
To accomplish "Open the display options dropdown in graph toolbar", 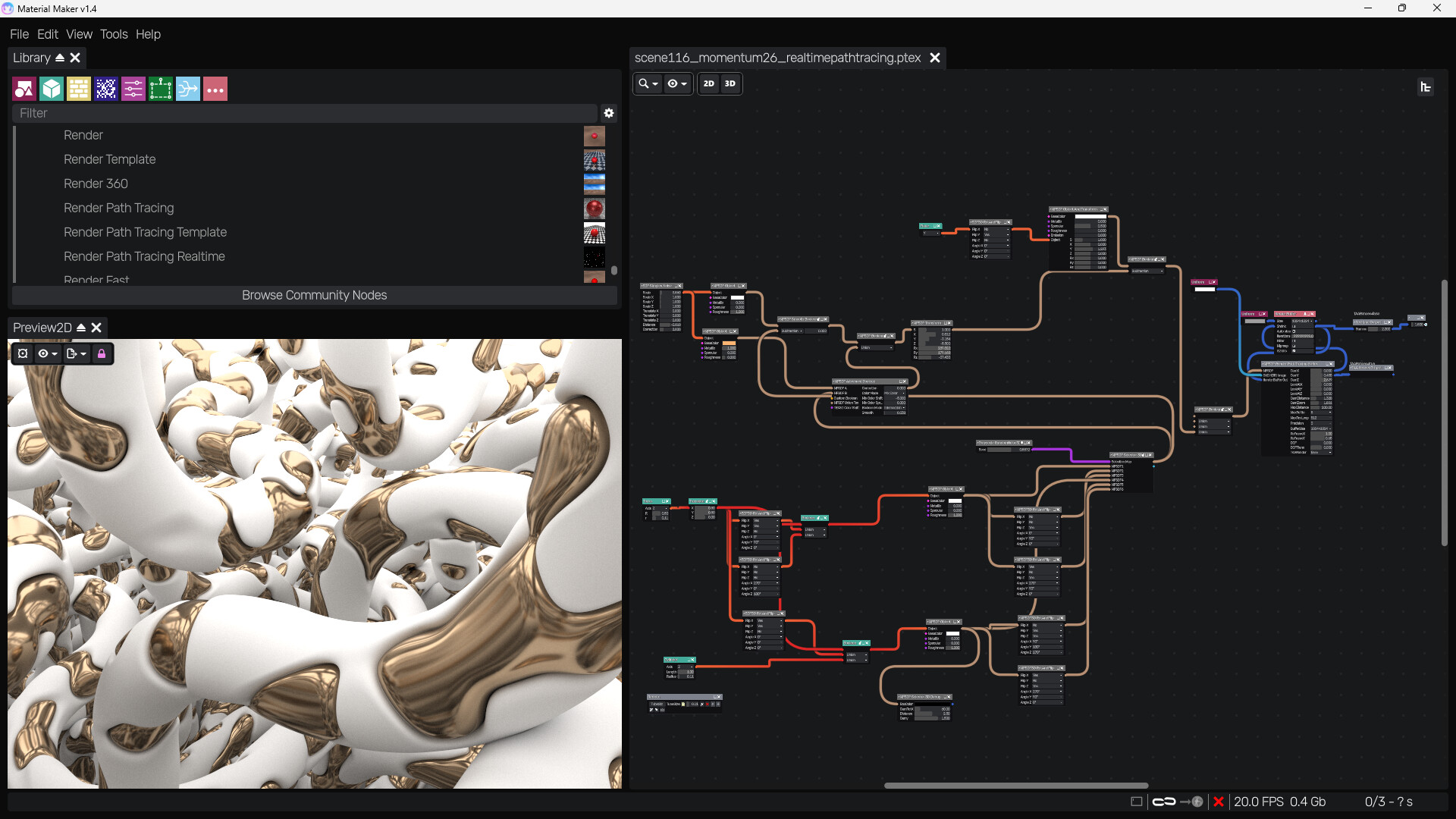I will click(677, 83).
